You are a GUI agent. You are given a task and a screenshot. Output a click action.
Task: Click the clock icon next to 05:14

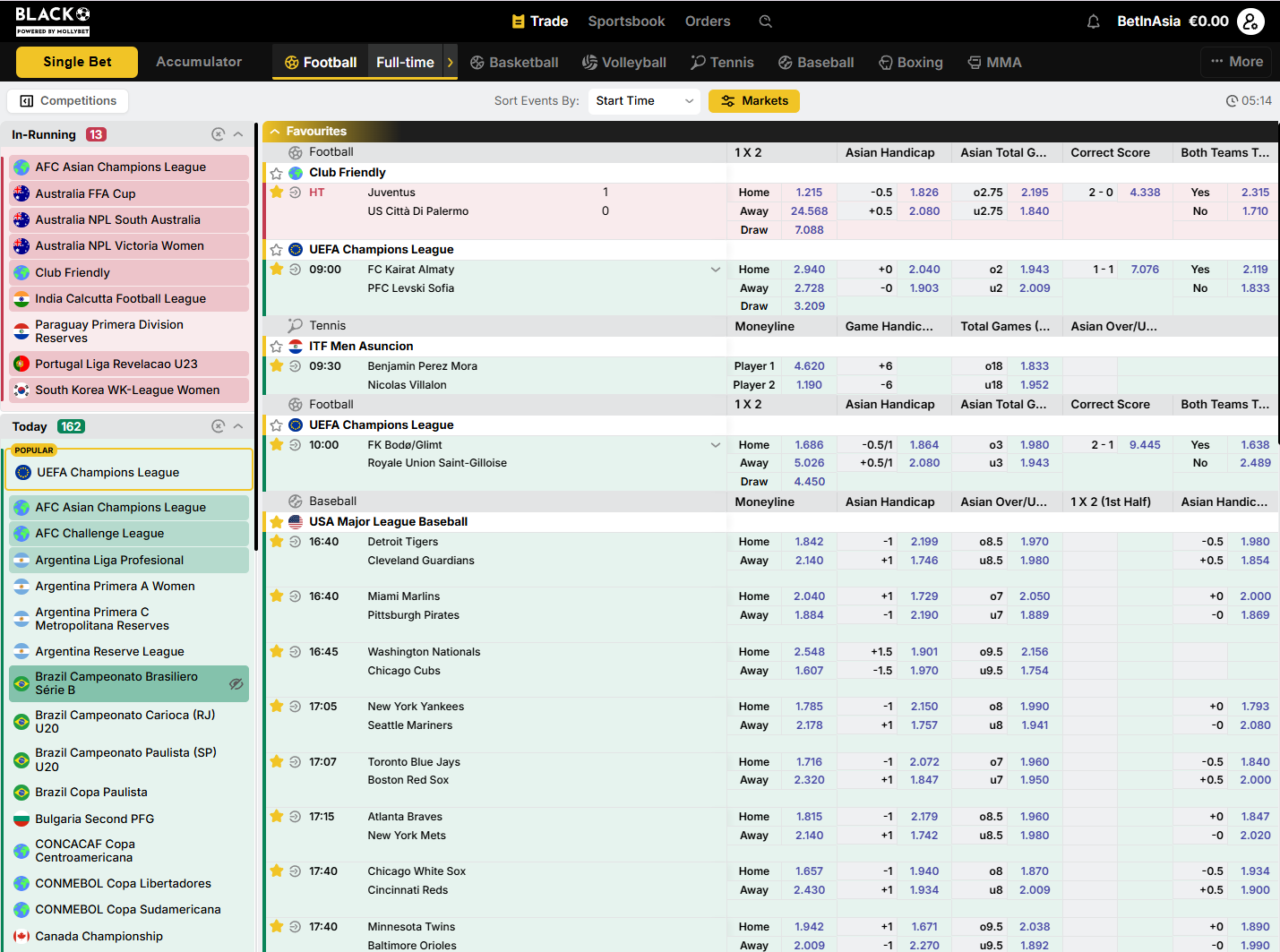point(1232,101)
